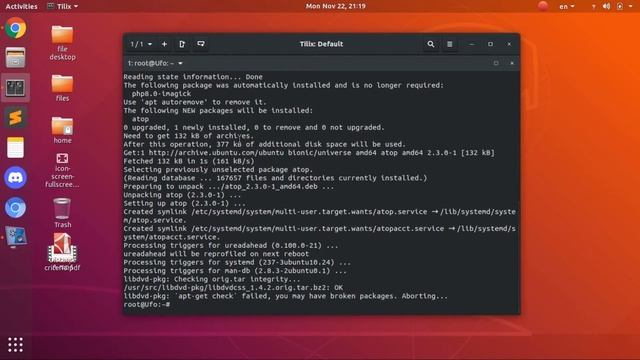Click the 'Reading state information... Done' line

coord(193,77)
